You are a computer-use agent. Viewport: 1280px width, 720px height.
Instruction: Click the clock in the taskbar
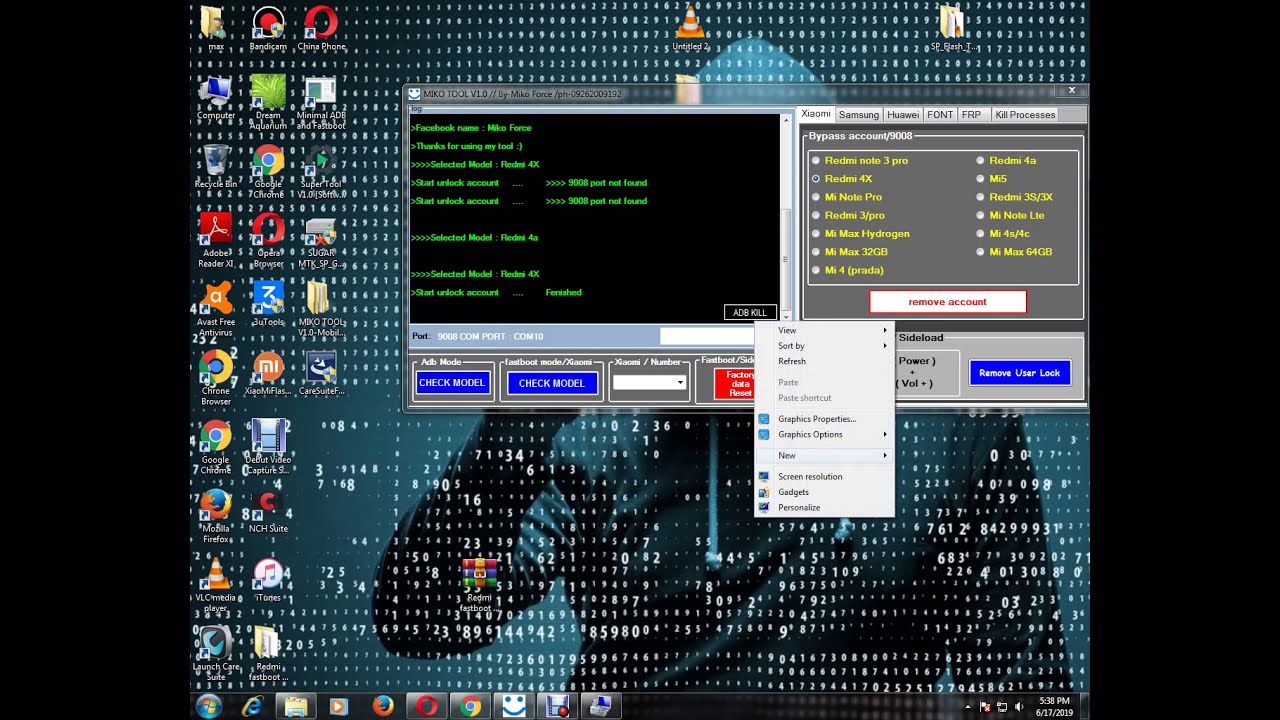click(x=1054, y=706)
